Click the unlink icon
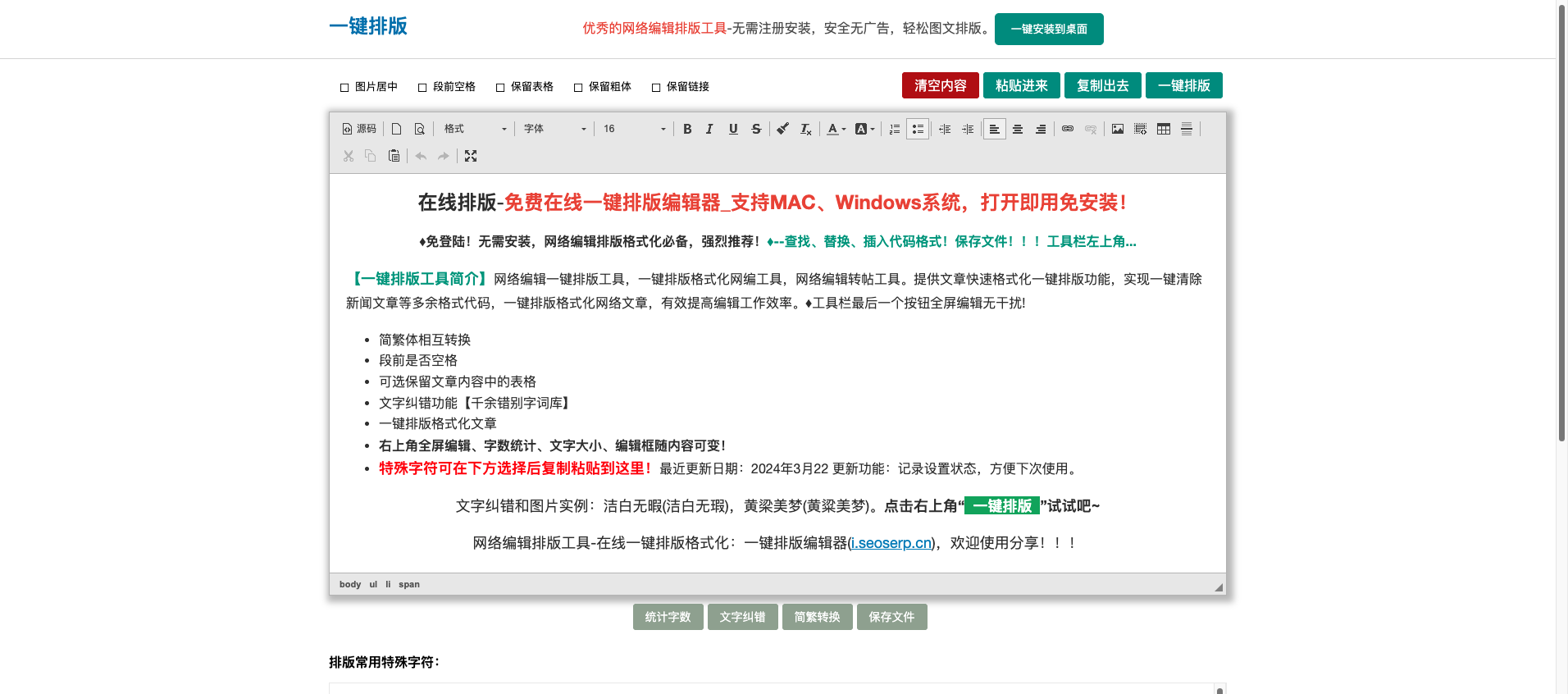 1091,129
